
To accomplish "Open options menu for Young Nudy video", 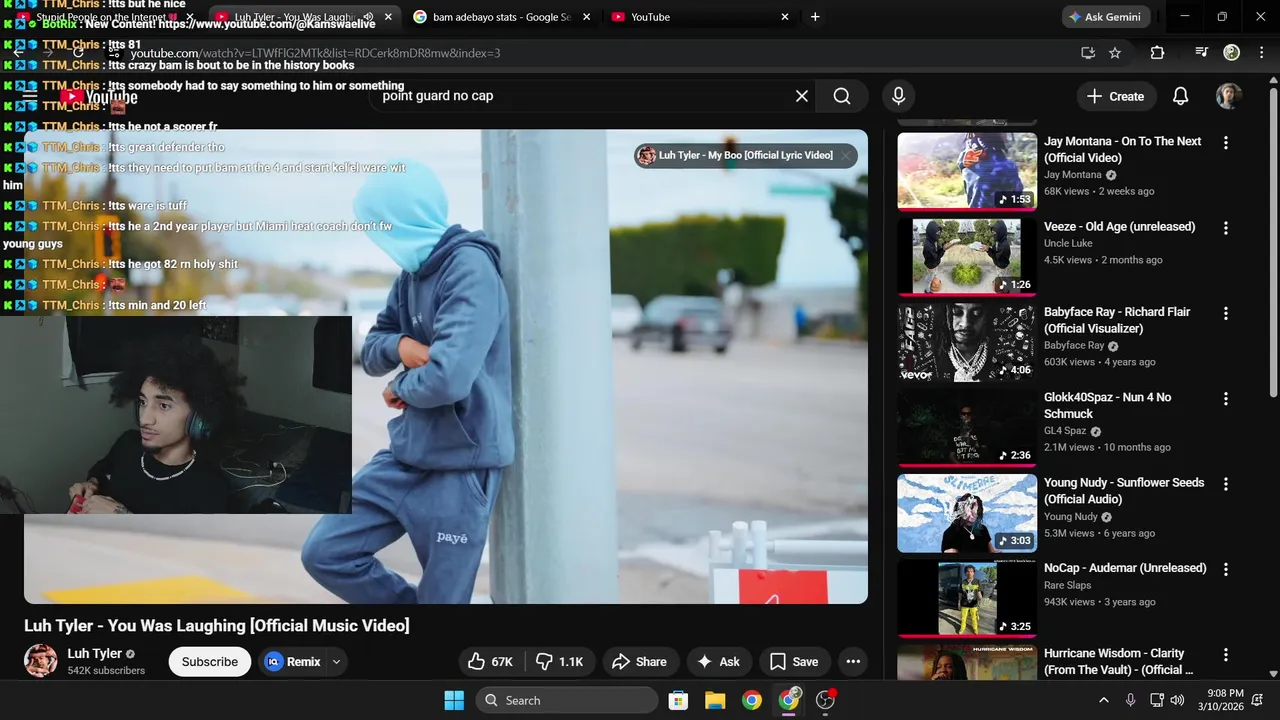I will click(x=1225, y=484).
